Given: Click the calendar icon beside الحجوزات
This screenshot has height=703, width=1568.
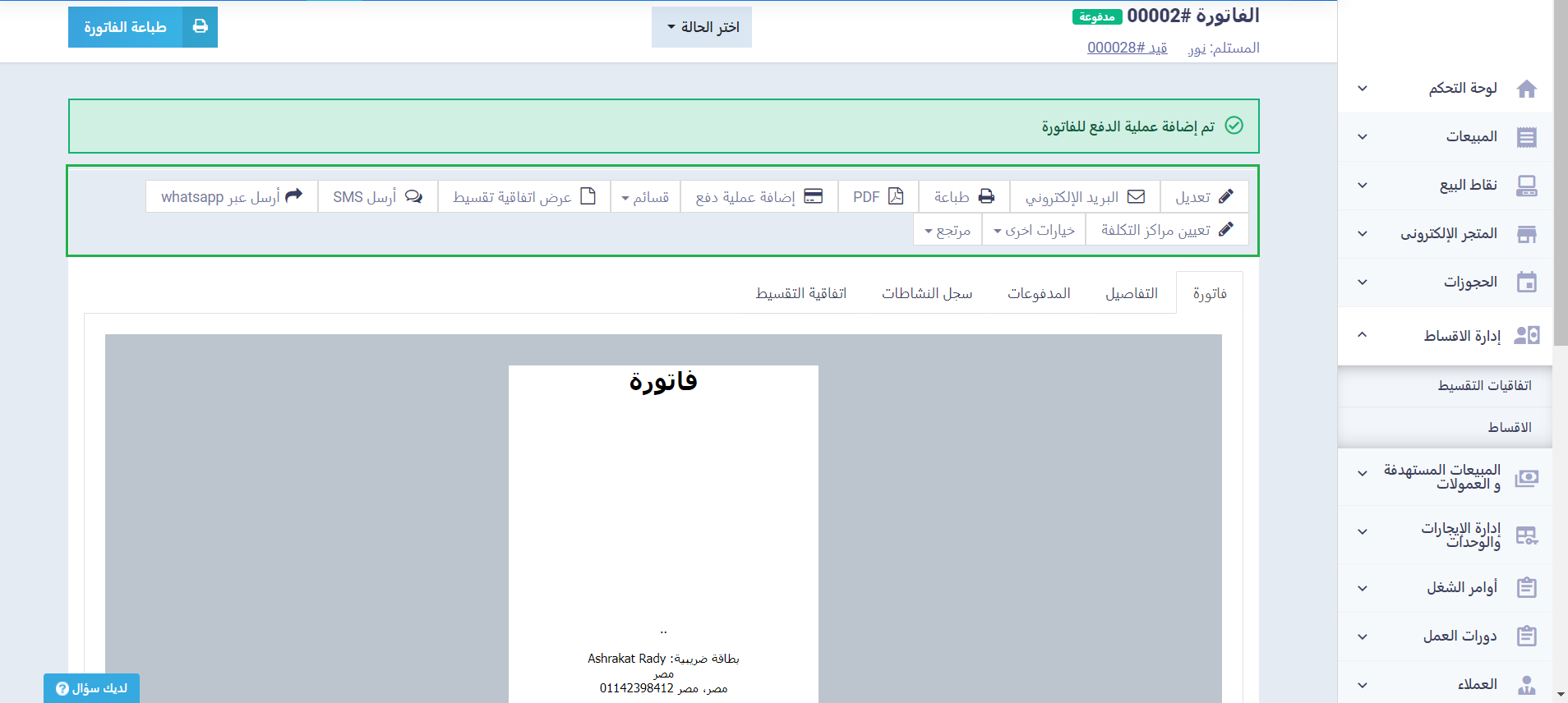Looking at the screenshot, I should [x=1526, y=283].
